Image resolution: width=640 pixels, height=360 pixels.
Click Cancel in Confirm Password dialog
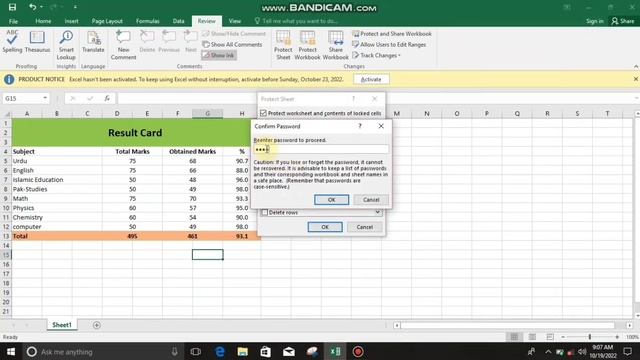pyautogui.click(x=371, y=200)
